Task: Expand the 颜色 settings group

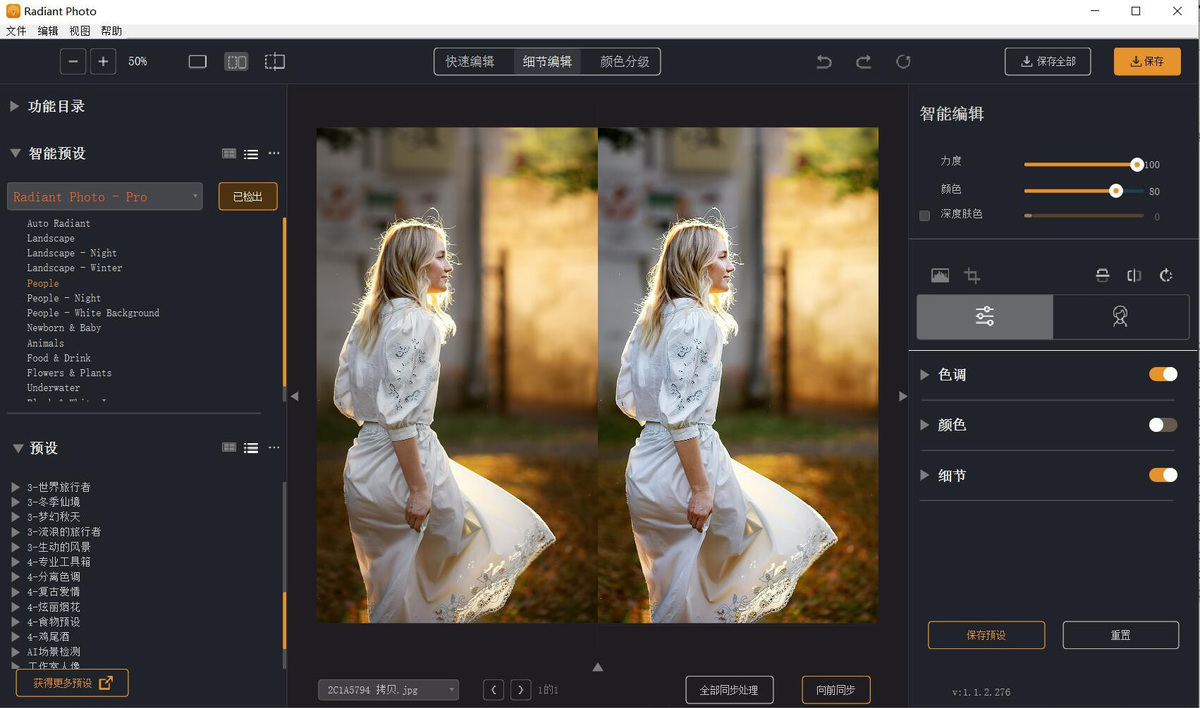Action: pos(925,425)
